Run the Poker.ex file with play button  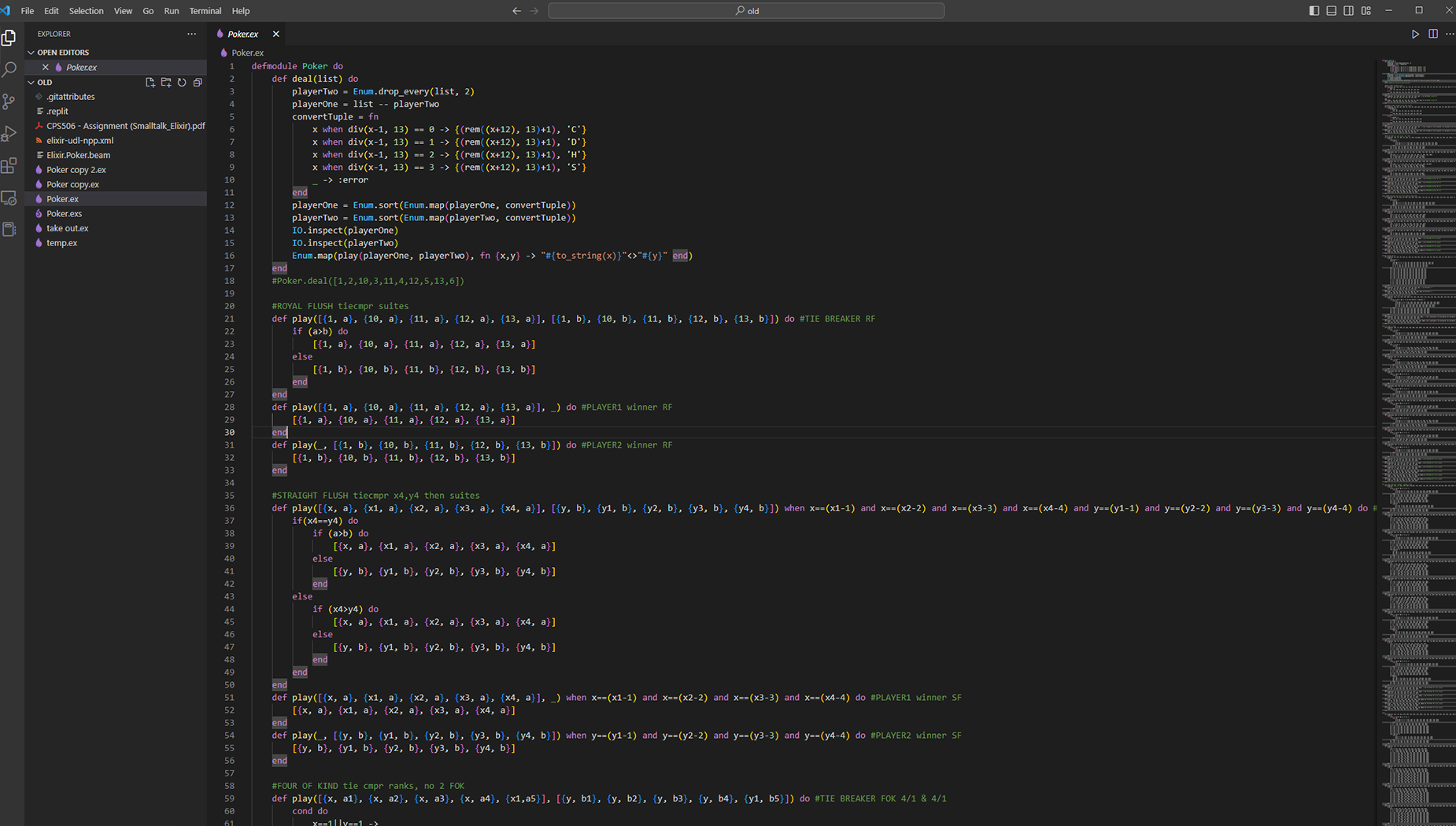point(1415,34)
